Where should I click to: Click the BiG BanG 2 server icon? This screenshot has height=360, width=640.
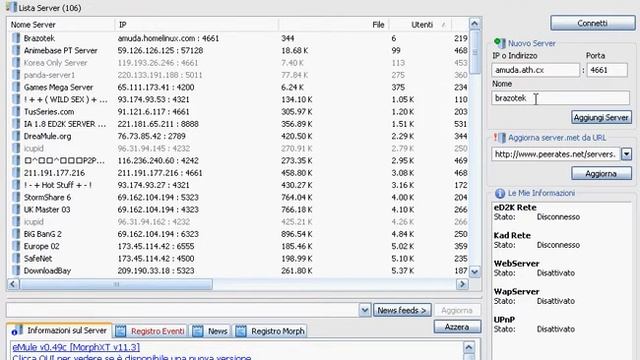(x=16, y=234)
